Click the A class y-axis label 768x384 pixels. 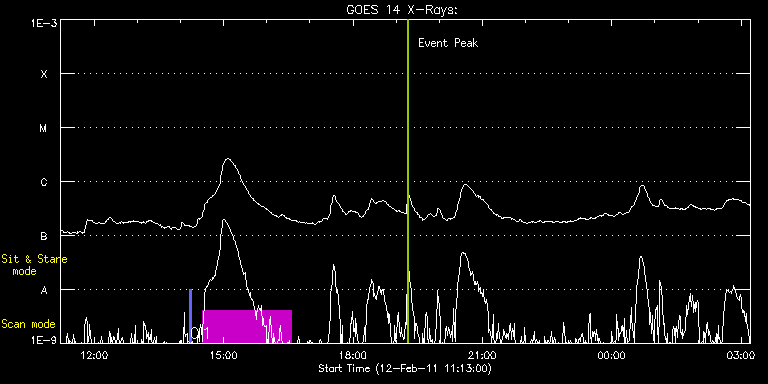coord(44,290)
